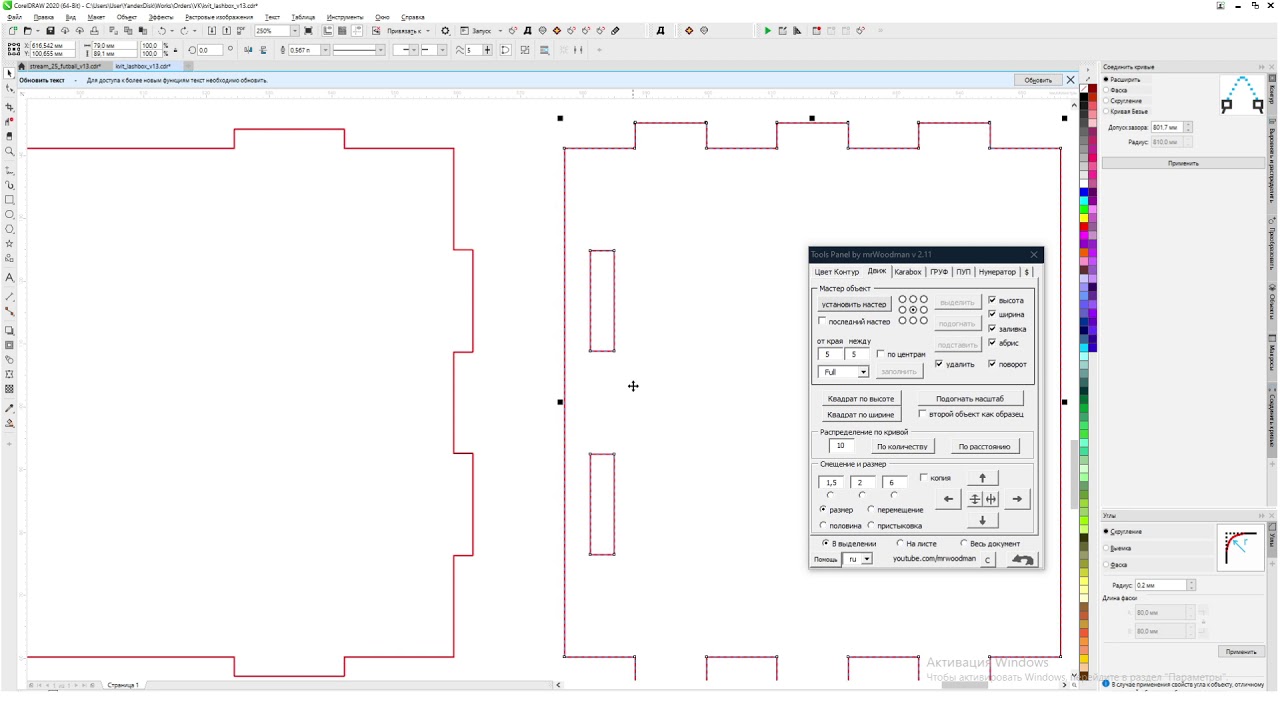
Task: Click the up arrow in Tools Panel
Action: [x=982, y=478]
